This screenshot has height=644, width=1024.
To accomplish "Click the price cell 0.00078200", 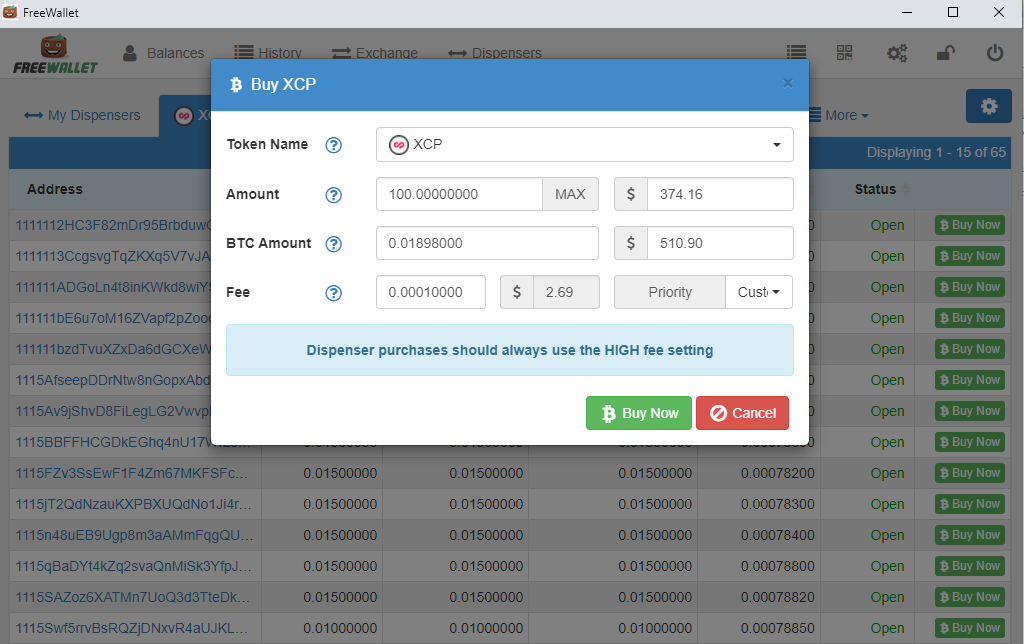I will click(x=777, y=473).
